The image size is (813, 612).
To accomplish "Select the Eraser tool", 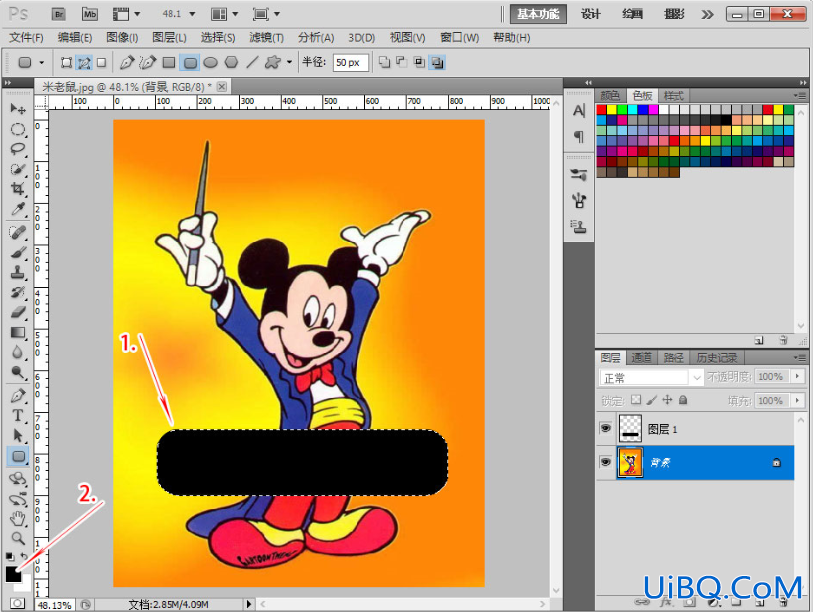I will tap(18, 312).
